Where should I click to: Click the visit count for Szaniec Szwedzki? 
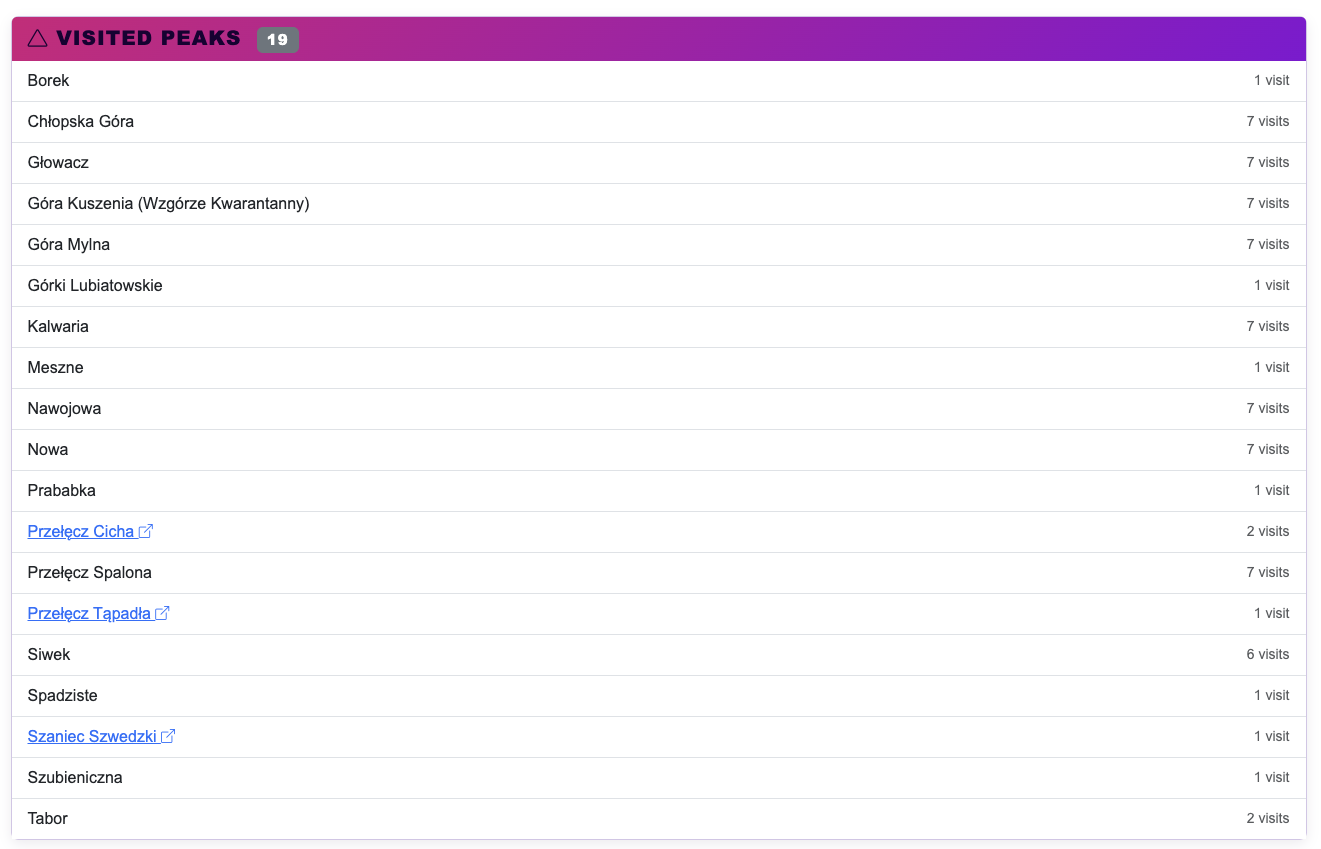(x=1272, y=736)
